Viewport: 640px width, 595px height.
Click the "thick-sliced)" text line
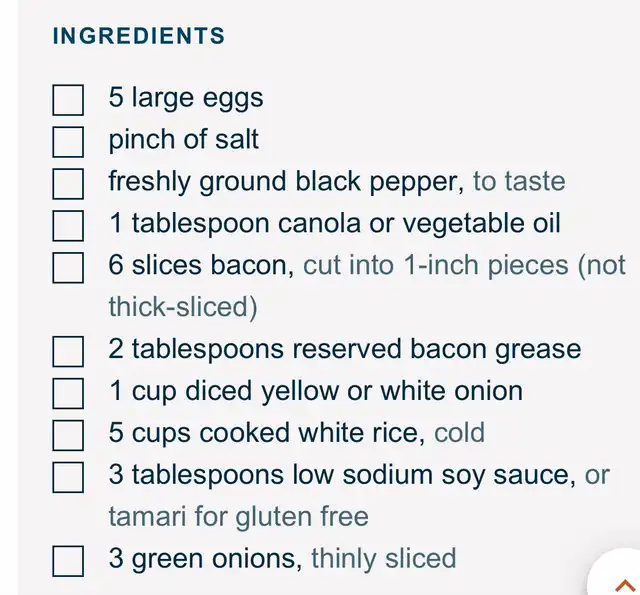(183, 307)
